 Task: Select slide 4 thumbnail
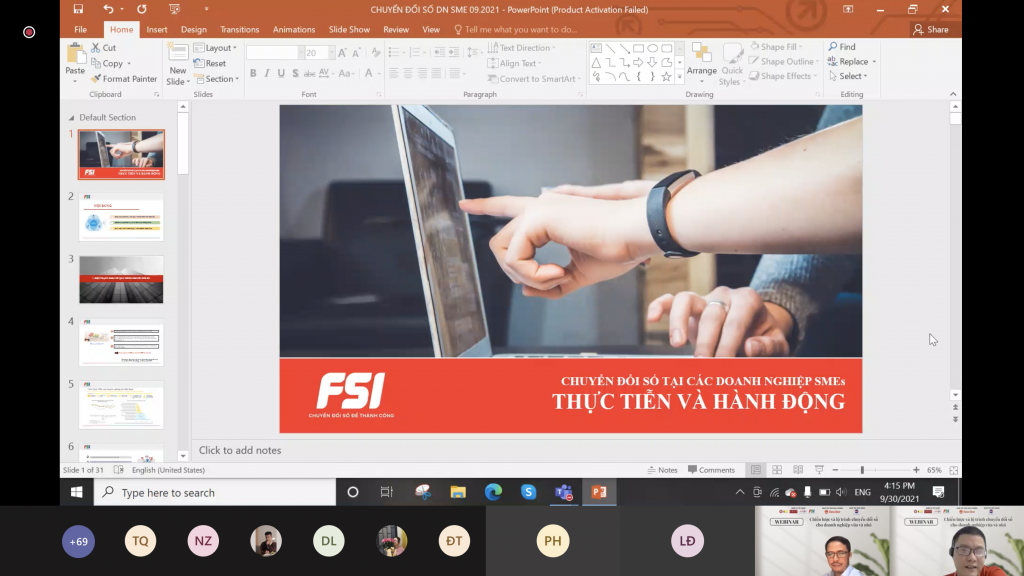click(121, 342)
